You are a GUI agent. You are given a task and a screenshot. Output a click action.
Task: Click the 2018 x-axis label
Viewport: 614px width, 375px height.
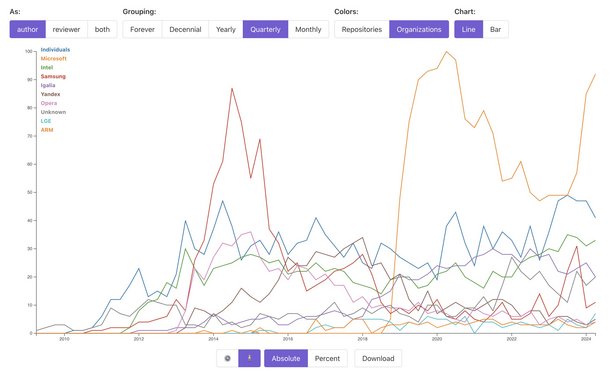click(362, 339)
